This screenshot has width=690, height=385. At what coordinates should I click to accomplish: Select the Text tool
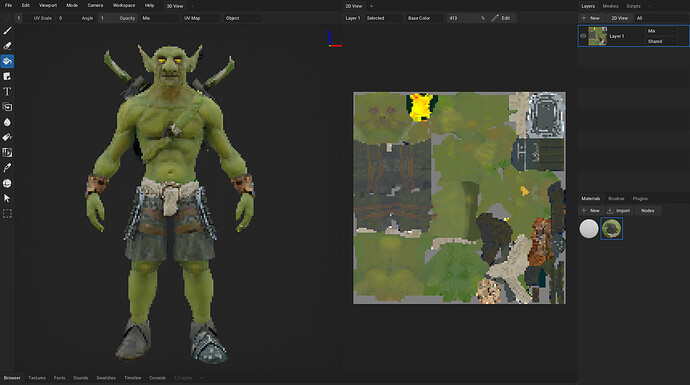pyautogui.click(x=7, y=92)
